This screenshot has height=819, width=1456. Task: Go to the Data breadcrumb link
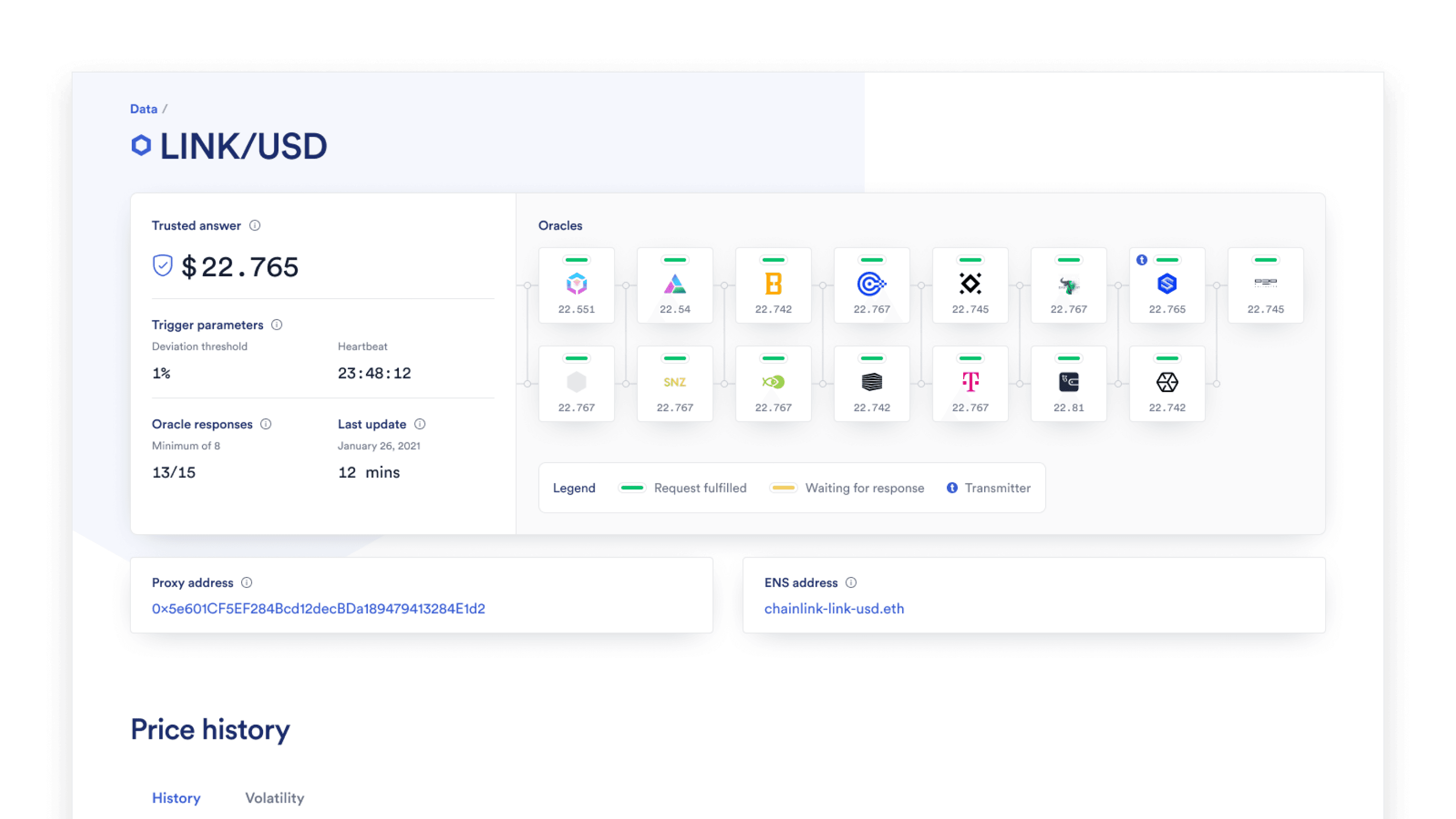click(144, 109)
